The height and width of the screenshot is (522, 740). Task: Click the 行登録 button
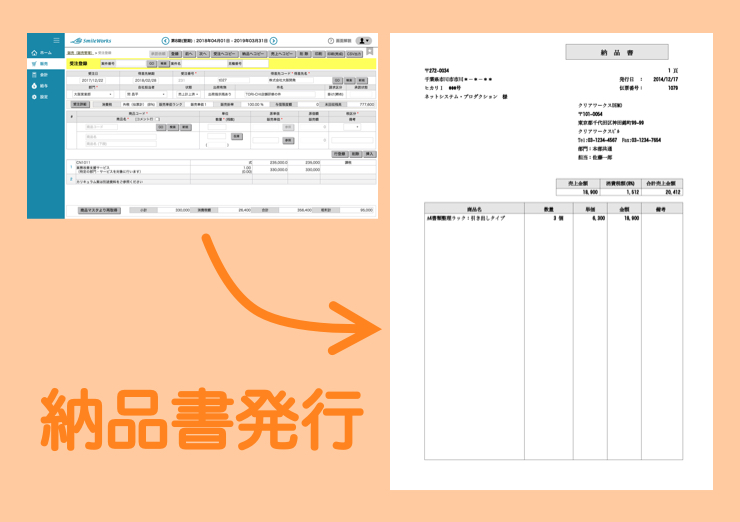[340, 154]
